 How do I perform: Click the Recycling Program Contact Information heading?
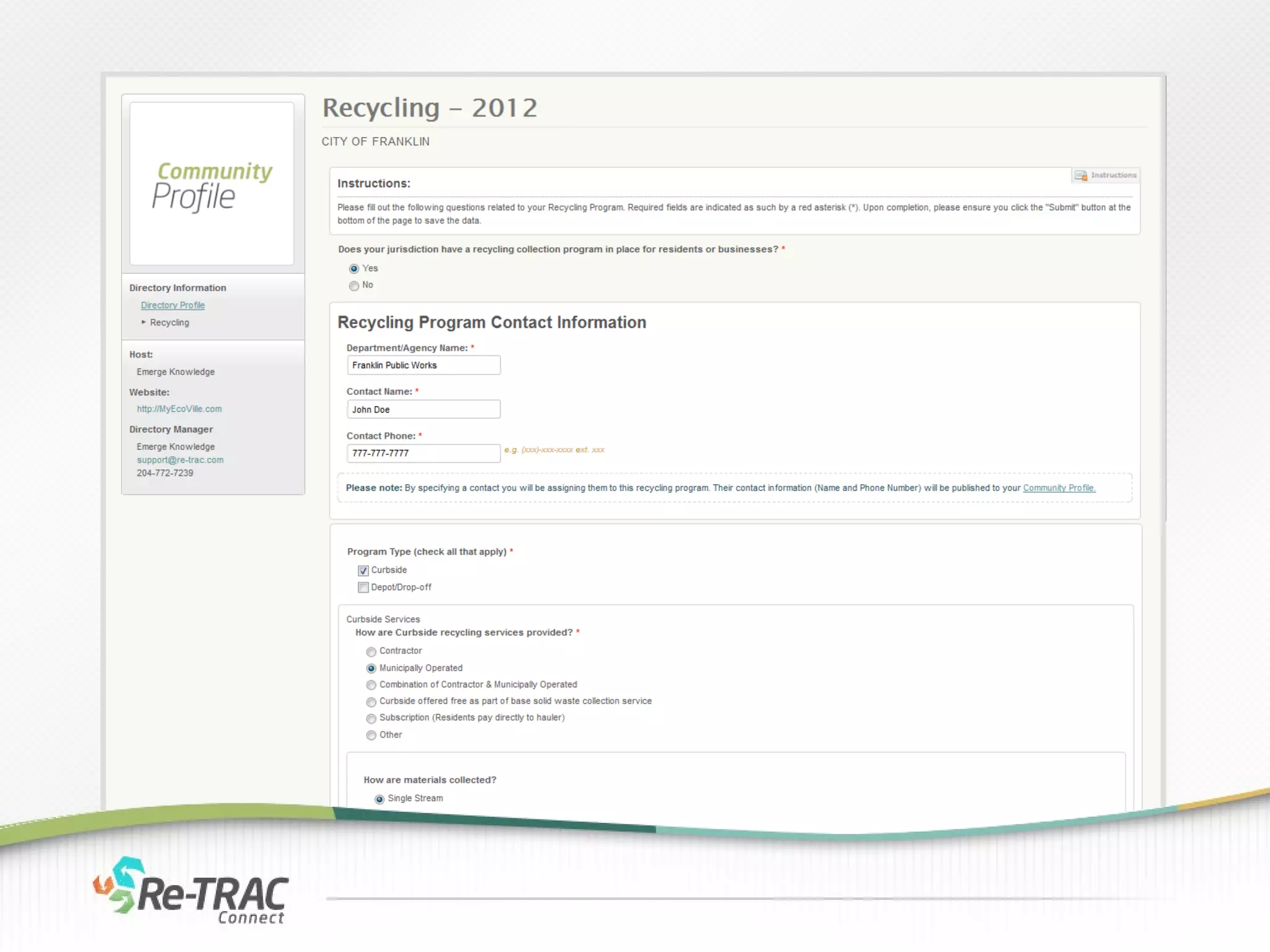[492, 322]
